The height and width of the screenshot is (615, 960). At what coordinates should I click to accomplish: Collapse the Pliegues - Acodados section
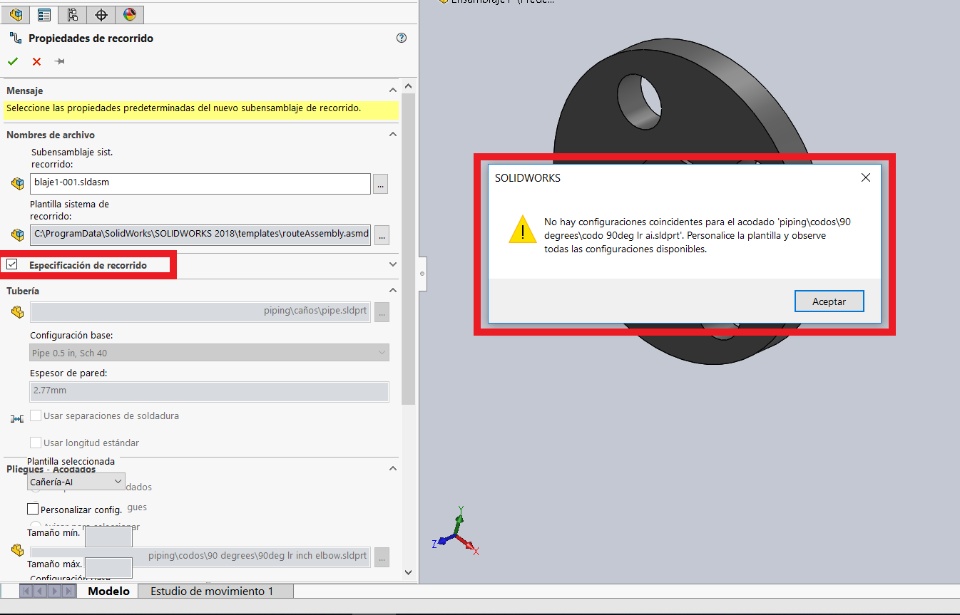tap(392, 469)
